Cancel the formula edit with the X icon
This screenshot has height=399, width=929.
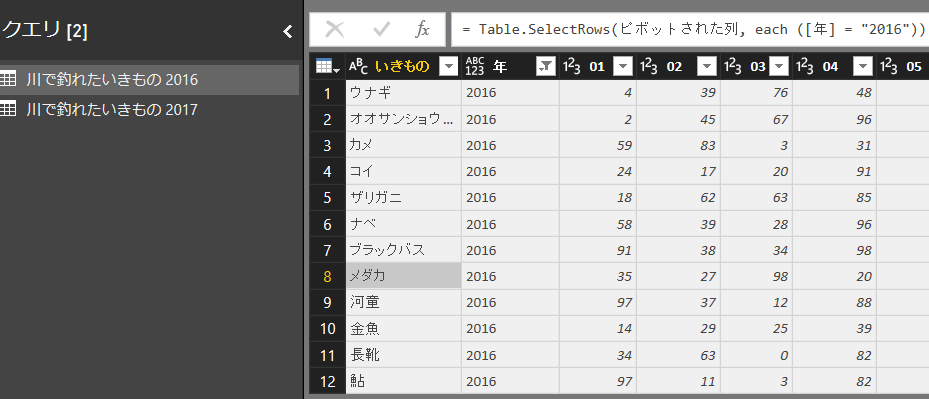tap(335, 29)
